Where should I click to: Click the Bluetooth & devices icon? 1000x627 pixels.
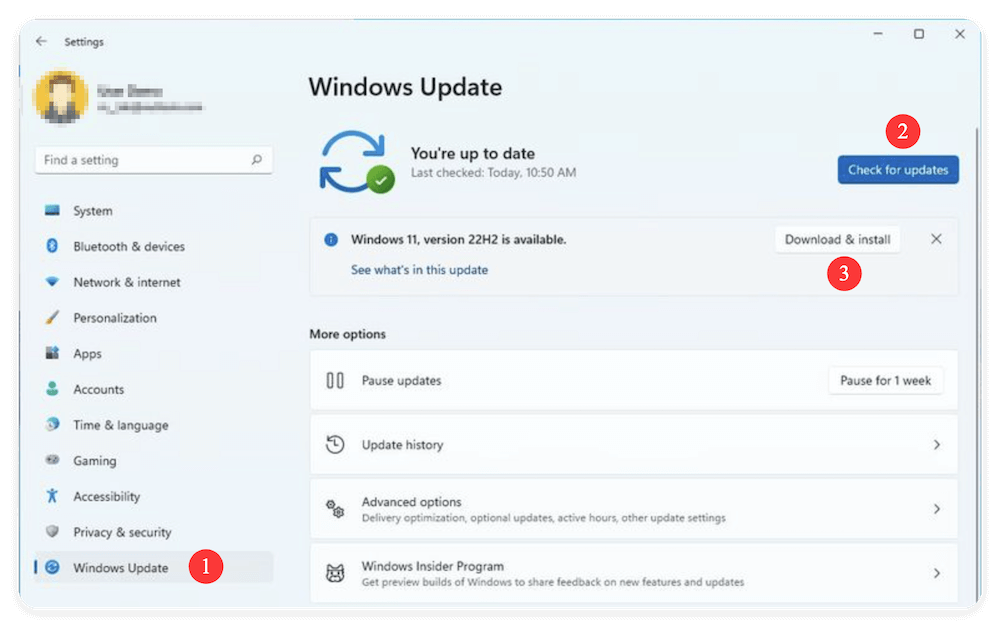[x=52, y=246]
